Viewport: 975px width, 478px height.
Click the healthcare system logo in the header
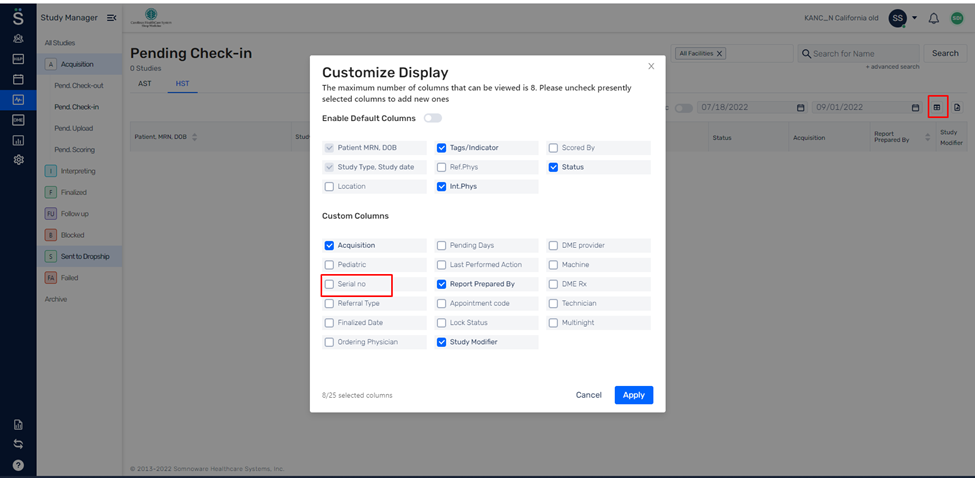[x=150, y=17]
